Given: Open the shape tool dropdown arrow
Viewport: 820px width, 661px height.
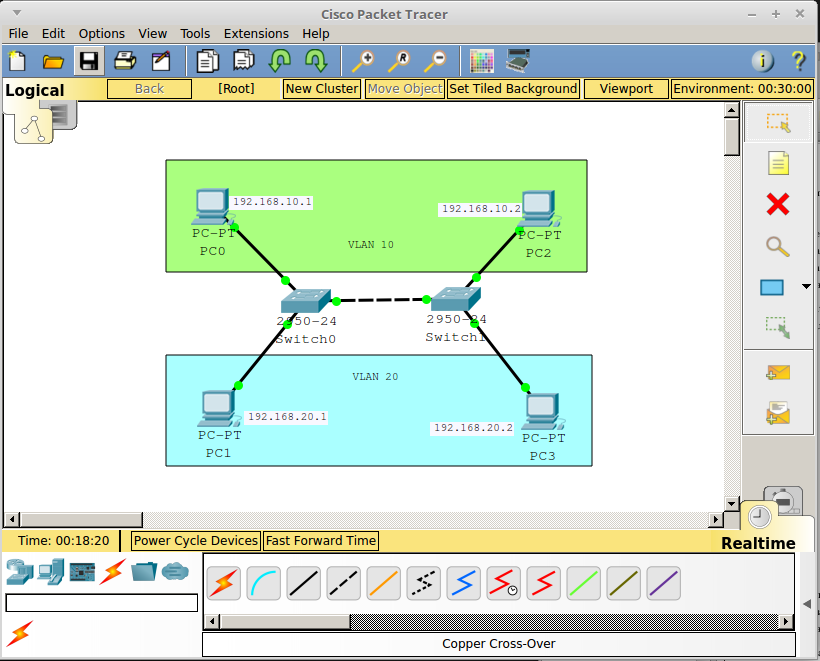Looking at the screenshot, I should tap(806, 287).
